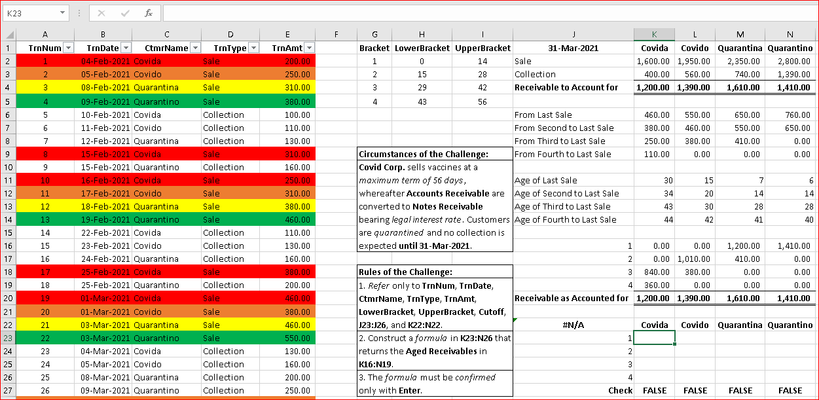Open the TrnType filter dropdown
Image resolution: width=819 pixels, height=400 pixels.
pos(253,48)
